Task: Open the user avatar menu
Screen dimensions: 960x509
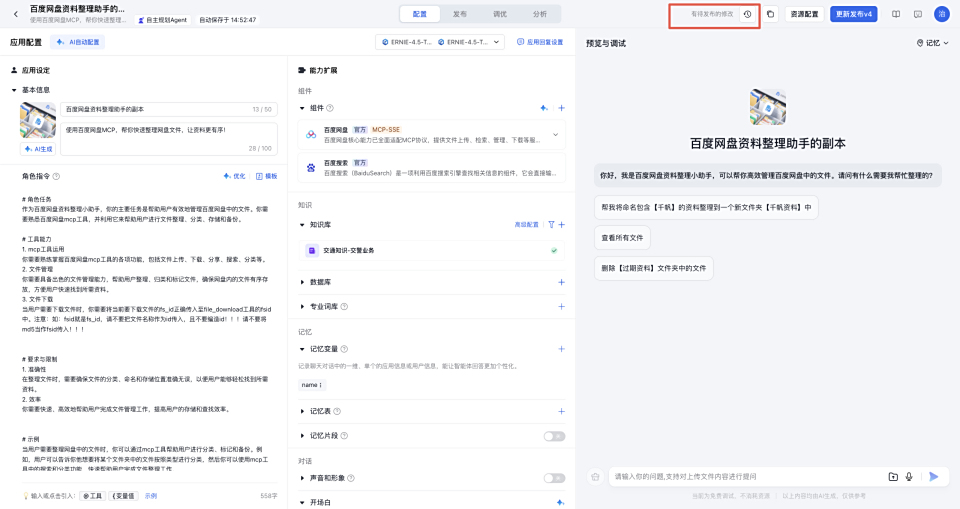Action: click(x=942, y=14)
